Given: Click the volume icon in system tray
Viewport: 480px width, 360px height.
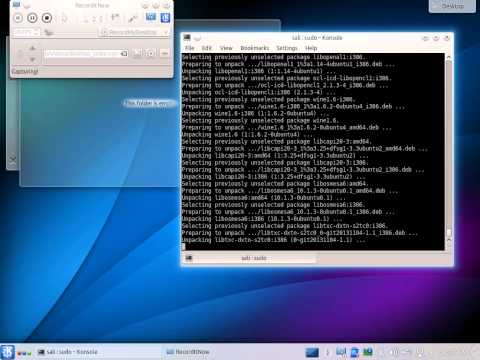Looking at the screenshot, I should click(394, 352).
